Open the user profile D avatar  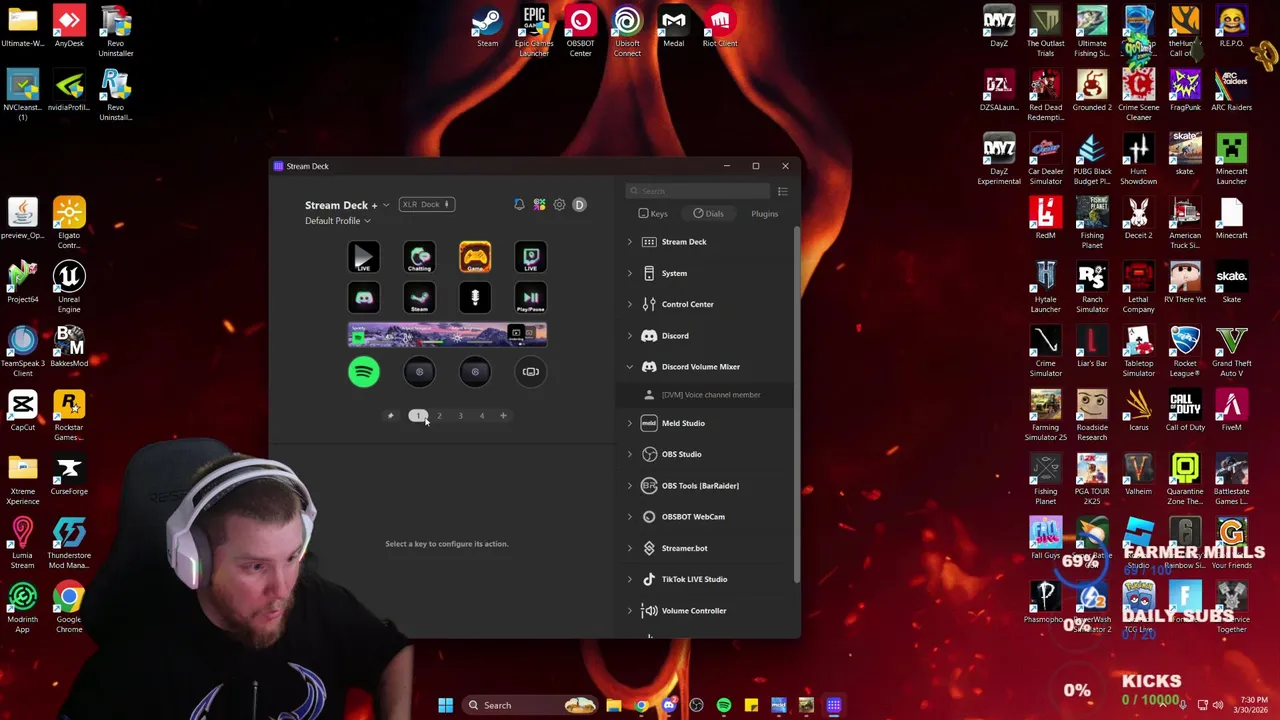[x=579, y=205]
